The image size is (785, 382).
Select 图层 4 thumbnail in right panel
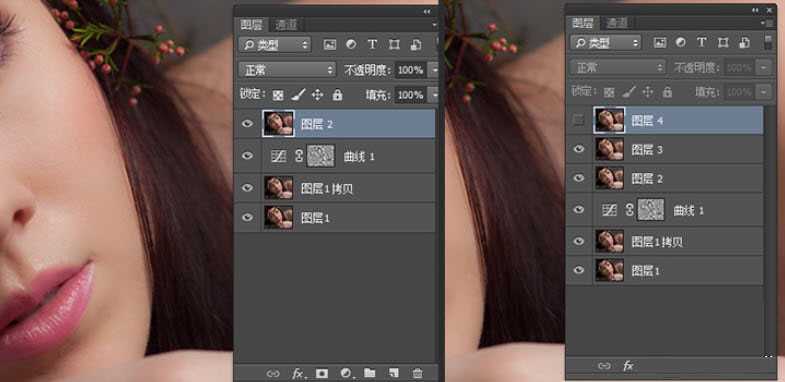[609, 120]
